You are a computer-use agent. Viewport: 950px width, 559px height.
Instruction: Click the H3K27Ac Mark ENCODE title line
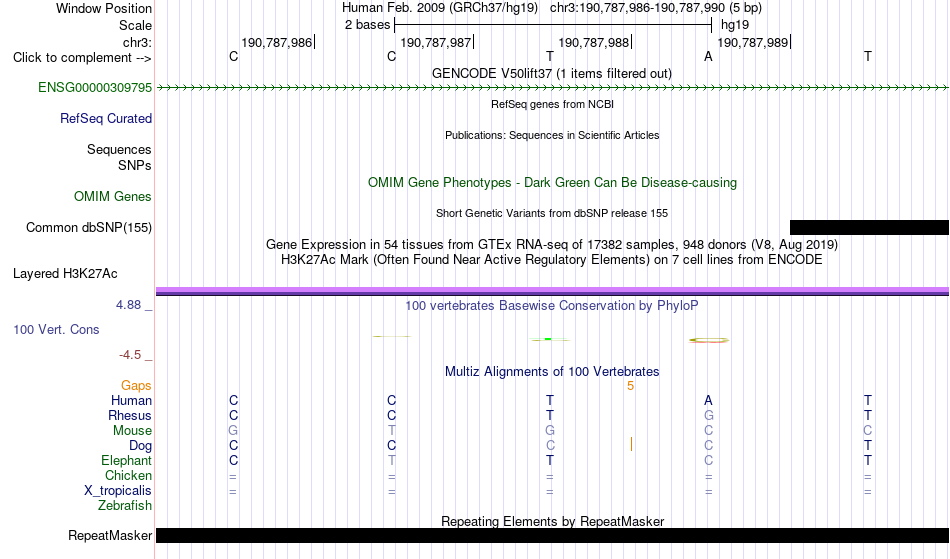tap(552, 260)
